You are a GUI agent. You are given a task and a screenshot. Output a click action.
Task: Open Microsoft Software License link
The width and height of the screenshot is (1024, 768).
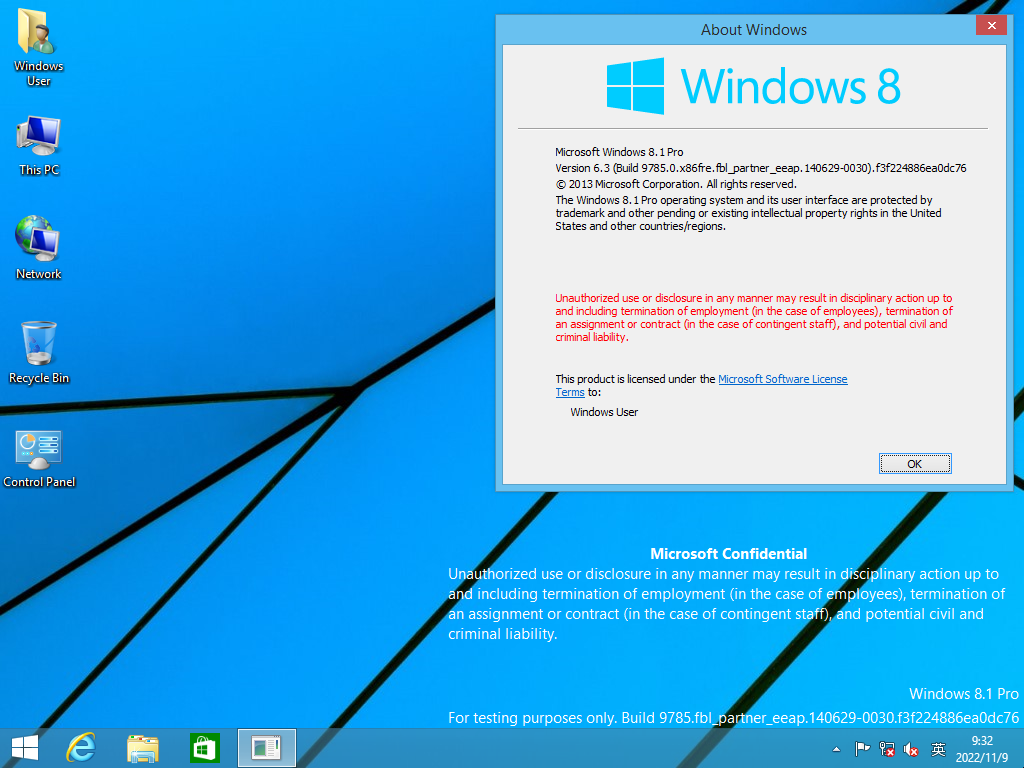click(x=782, y=379)
